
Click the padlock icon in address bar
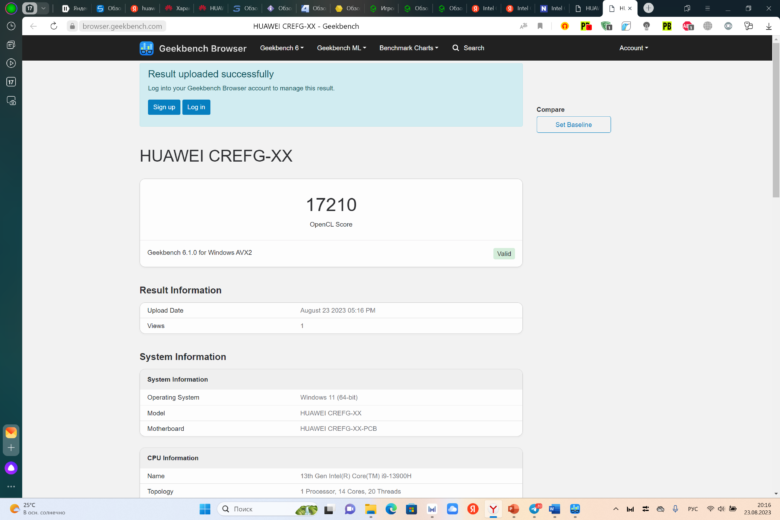[x=72, y=26]
